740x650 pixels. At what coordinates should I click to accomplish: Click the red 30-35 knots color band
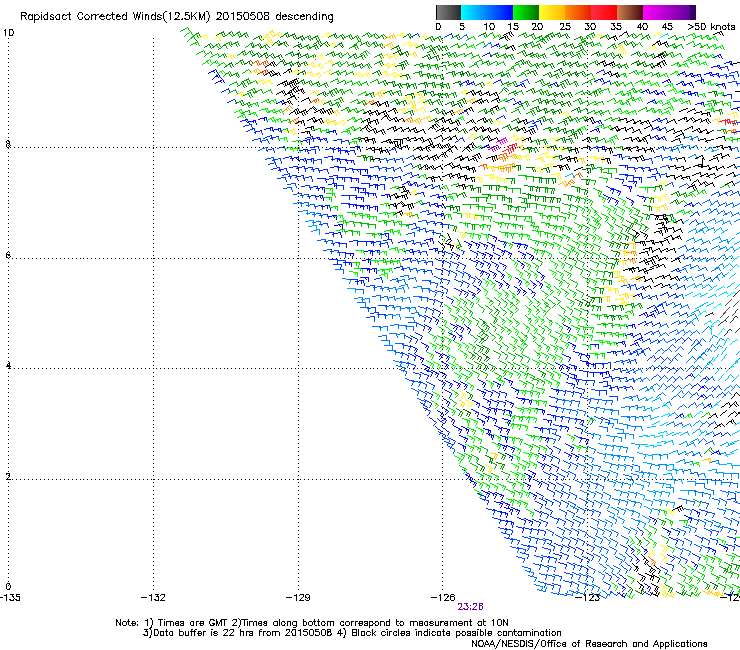604,12
